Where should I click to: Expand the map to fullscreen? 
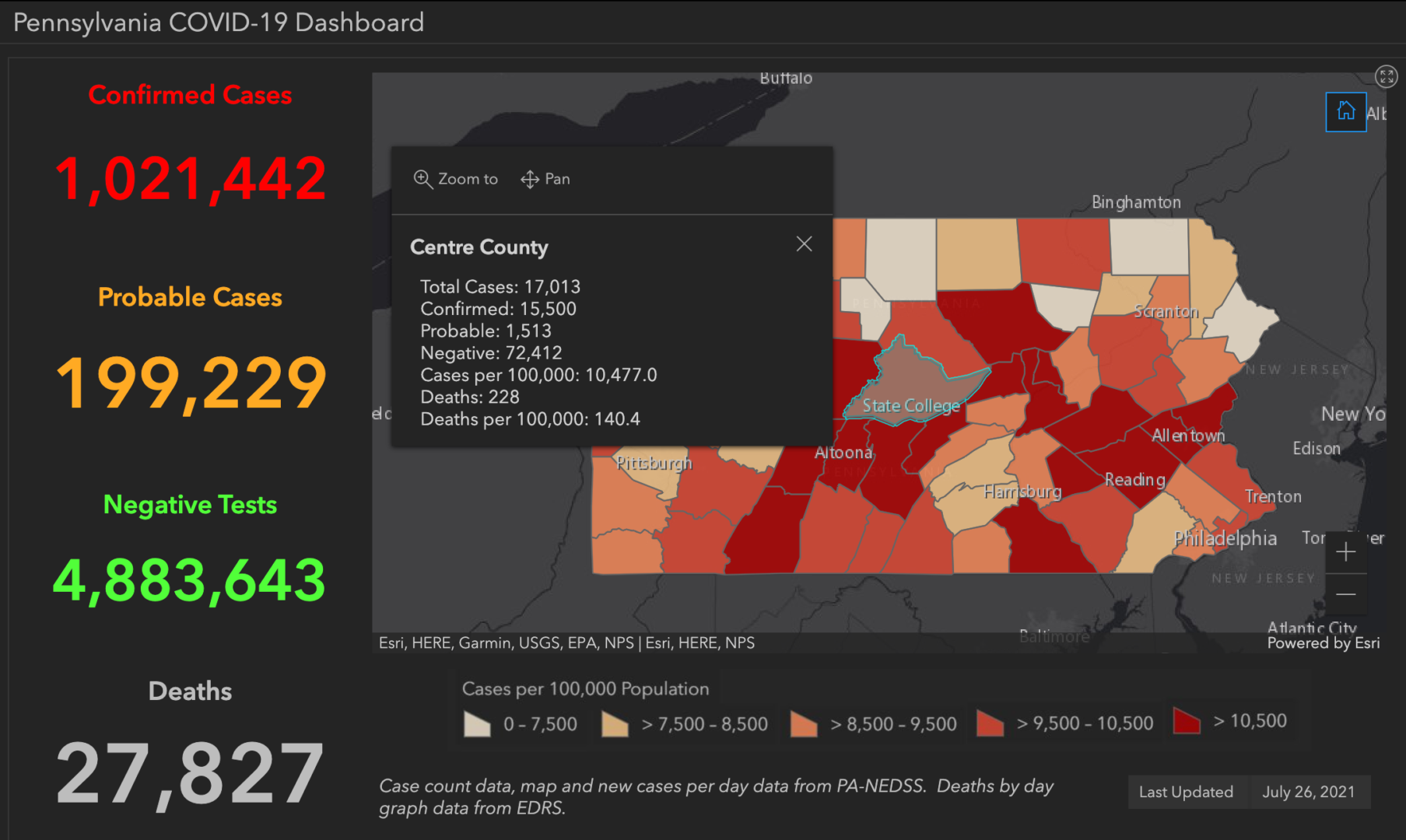(1386, 76)
